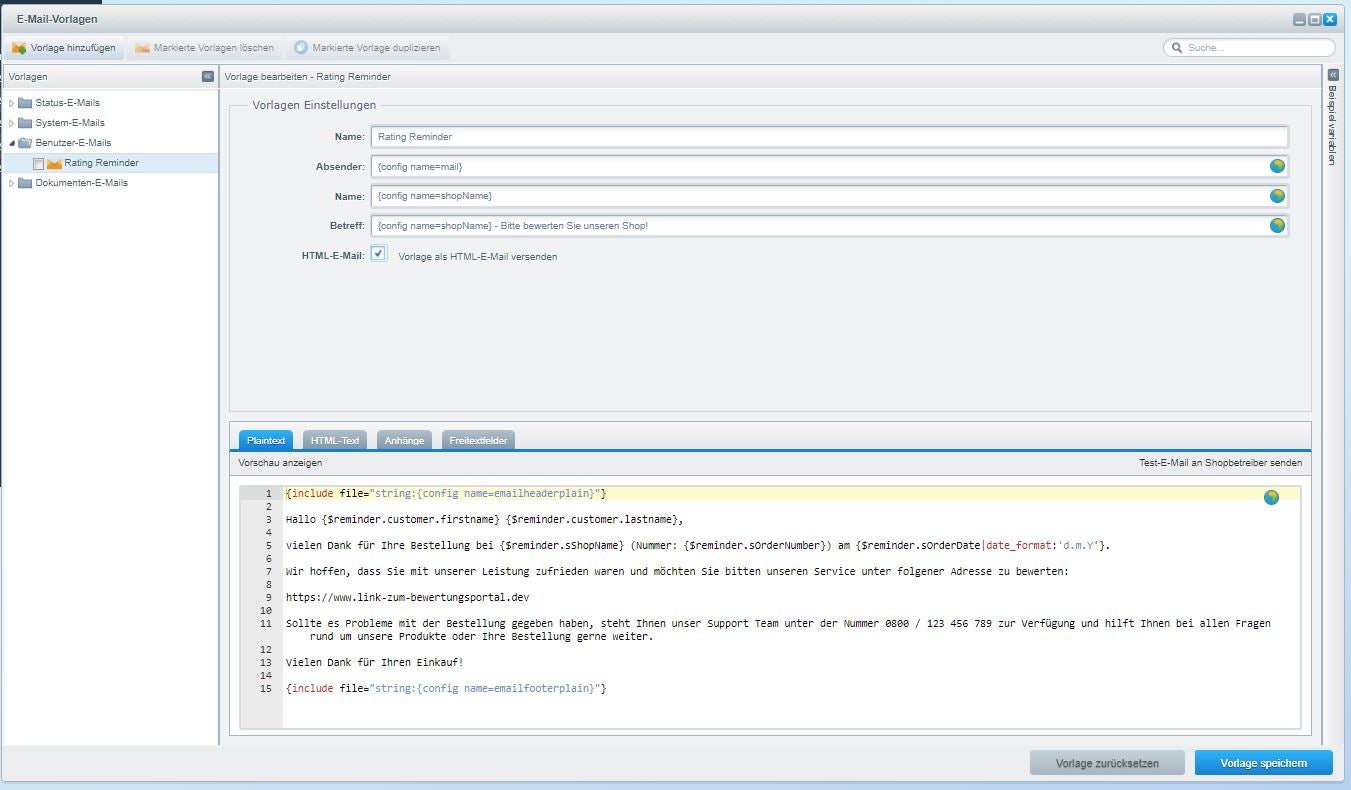Open the Anhänge tab

click(404, 440)
